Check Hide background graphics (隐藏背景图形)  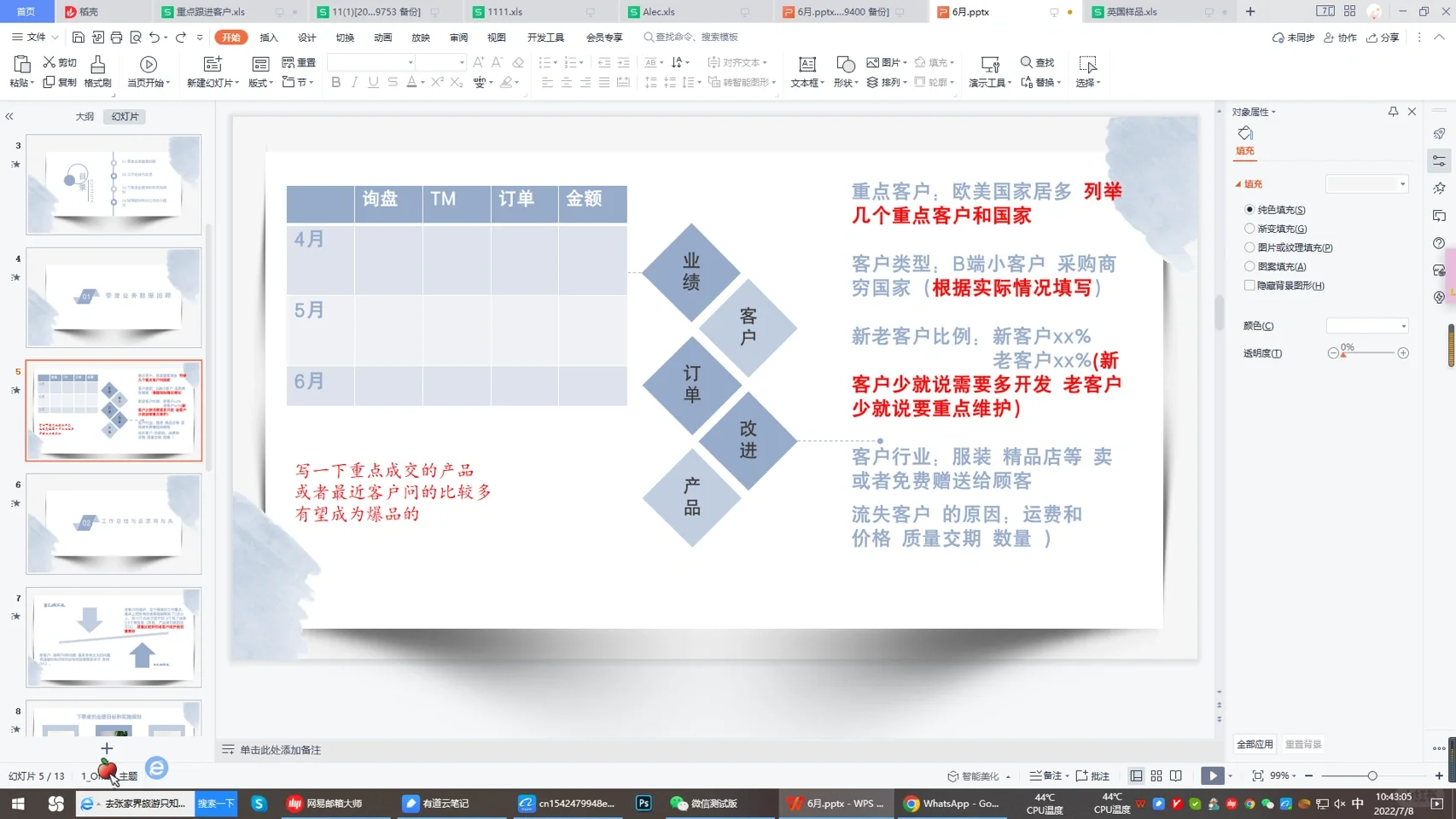1249,286
